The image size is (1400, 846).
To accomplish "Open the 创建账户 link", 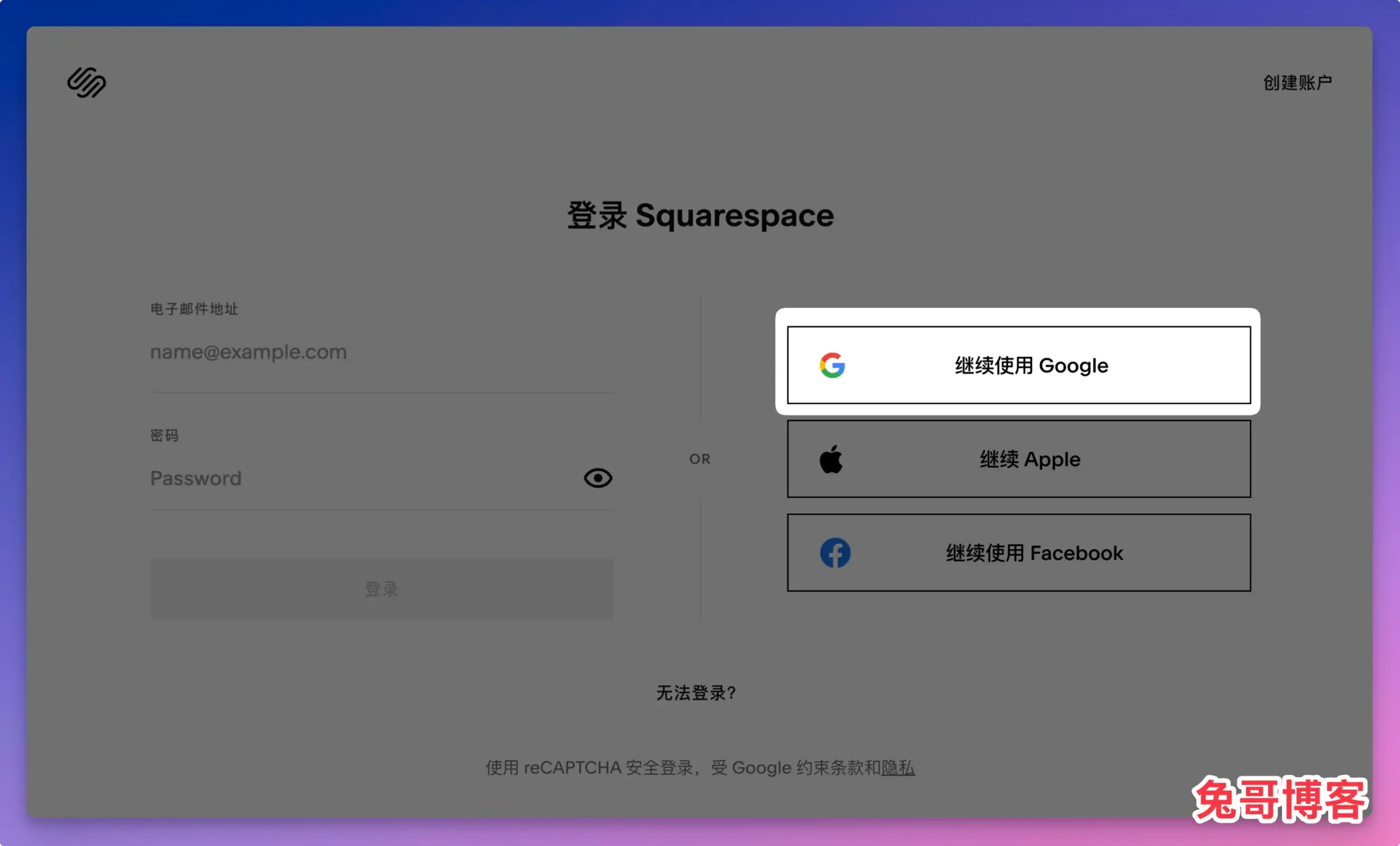I will [1297, 83].
